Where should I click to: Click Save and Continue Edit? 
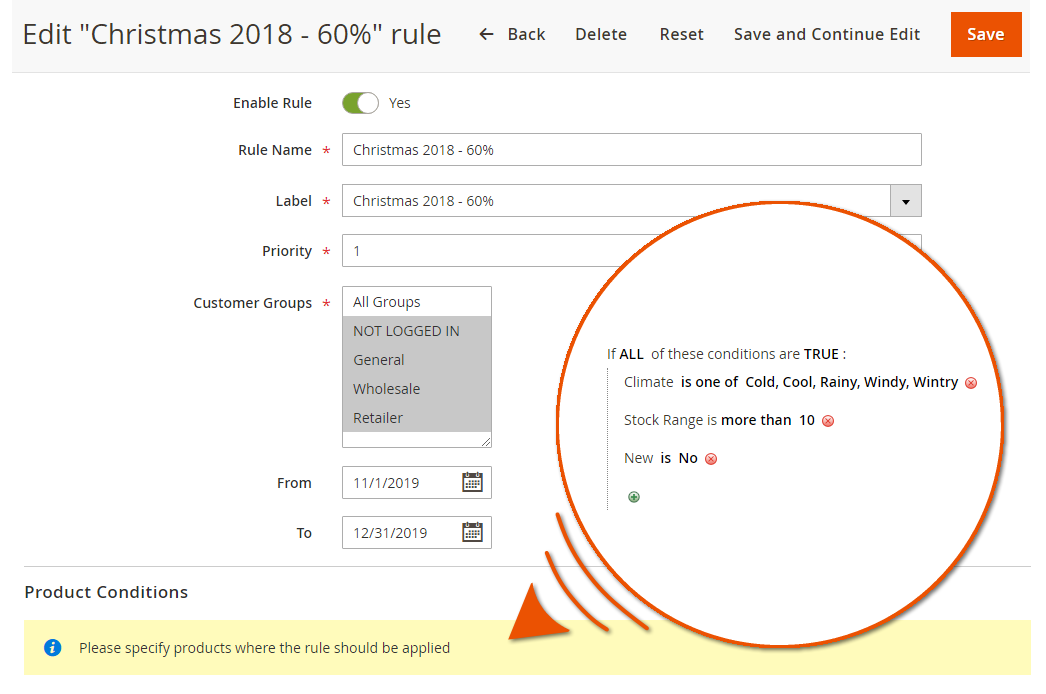click(826, 34)
